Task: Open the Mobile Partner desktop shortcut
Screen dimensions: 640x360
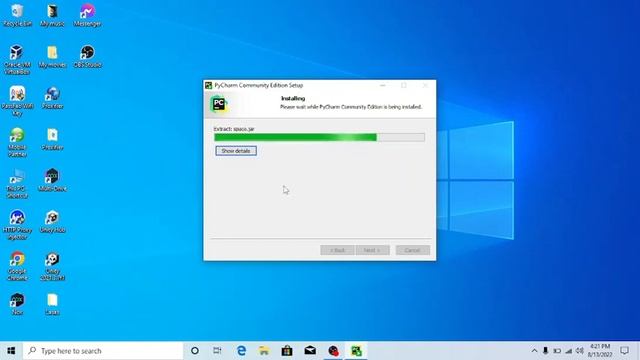Action: click(x=17, y=142)
